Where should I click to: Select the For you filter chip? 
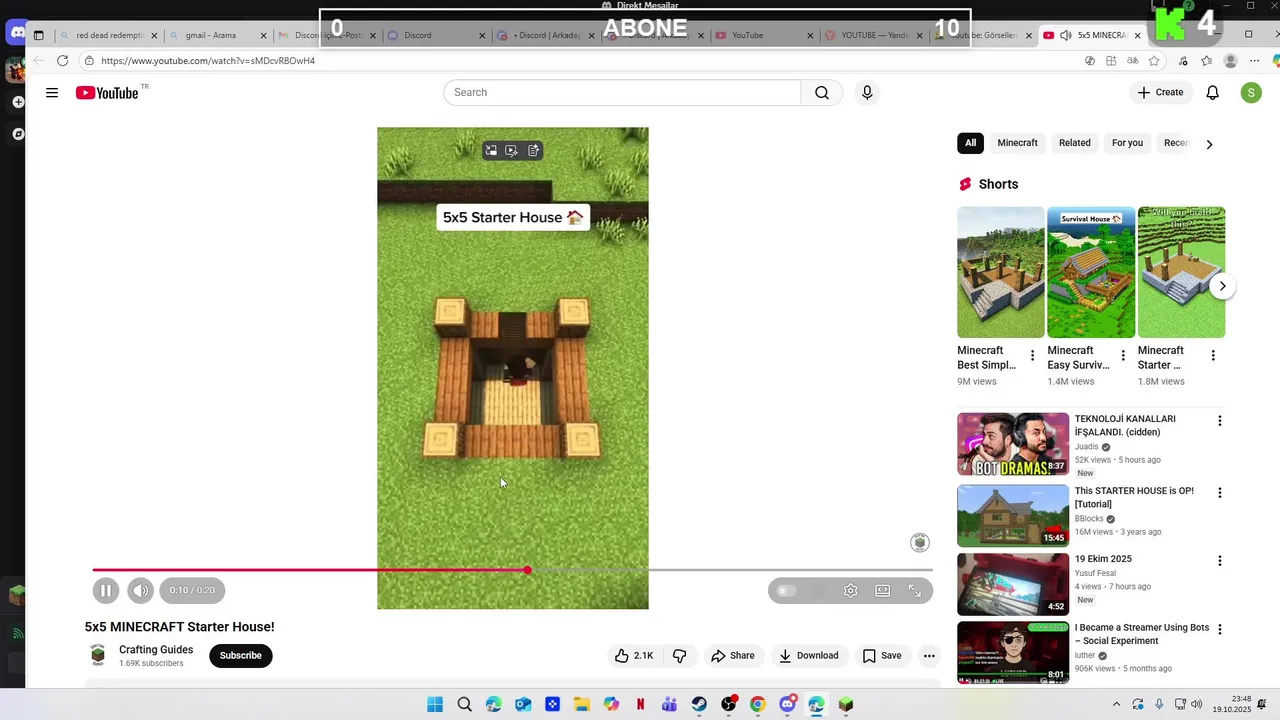pyautogui.click(x=1127, y=143)
